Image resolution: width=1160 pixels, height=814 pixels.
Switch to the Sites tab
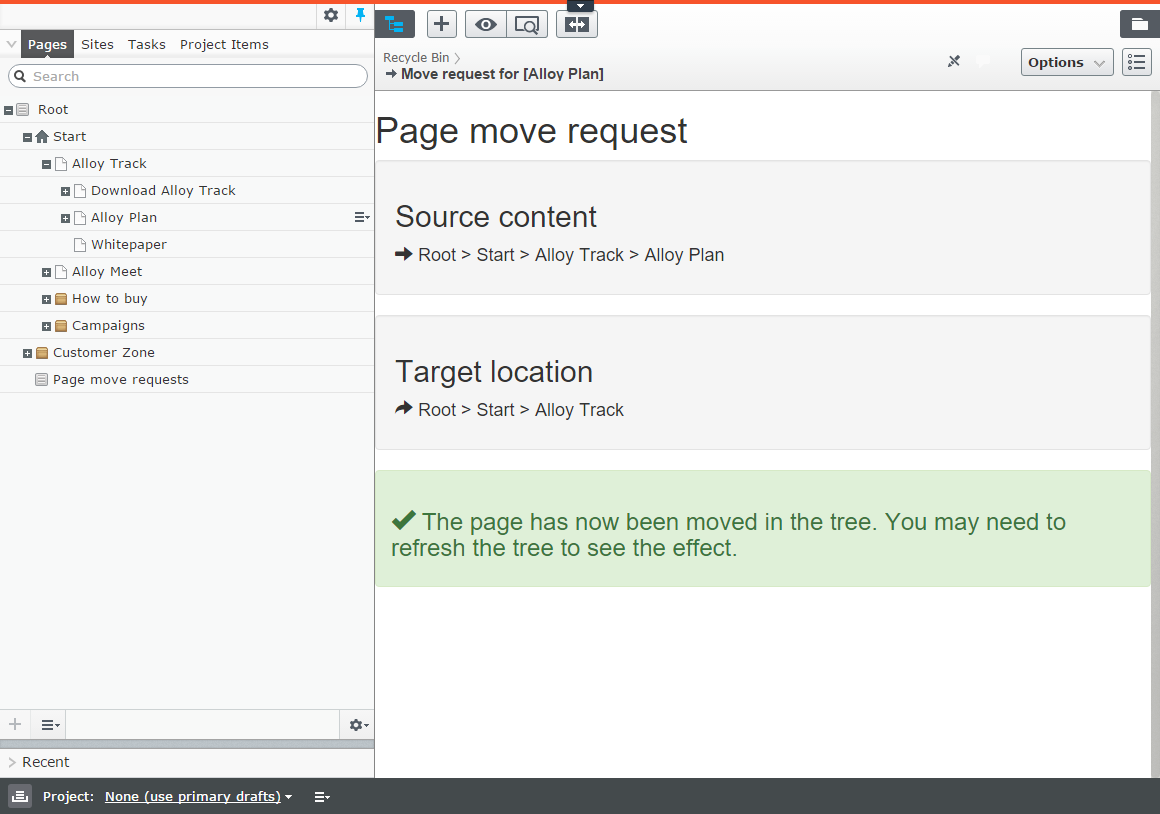click(x=97, y=44)
